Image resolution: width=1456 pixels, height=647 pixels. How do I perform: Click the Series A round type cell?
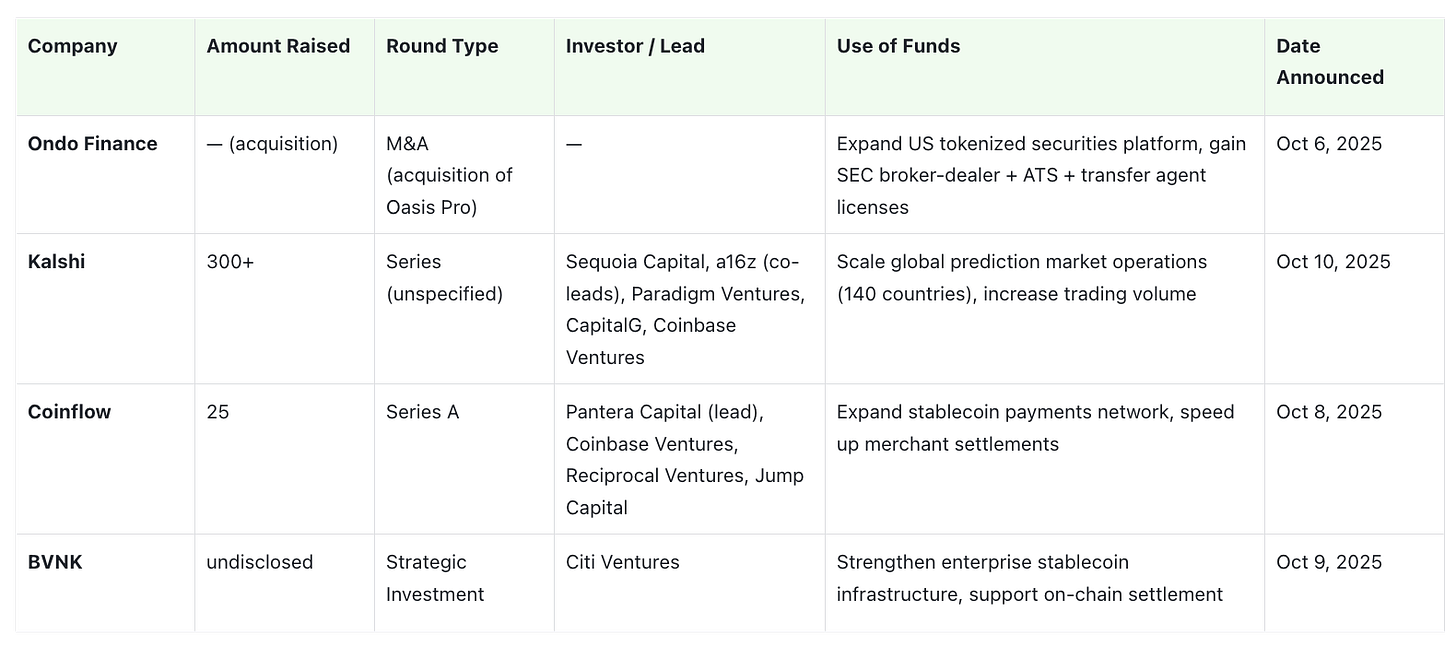coord(464,458)
